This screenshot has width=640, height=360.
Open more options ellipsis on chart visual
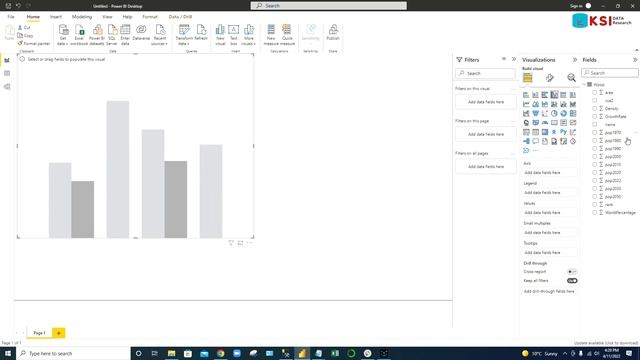pos(249,243)
